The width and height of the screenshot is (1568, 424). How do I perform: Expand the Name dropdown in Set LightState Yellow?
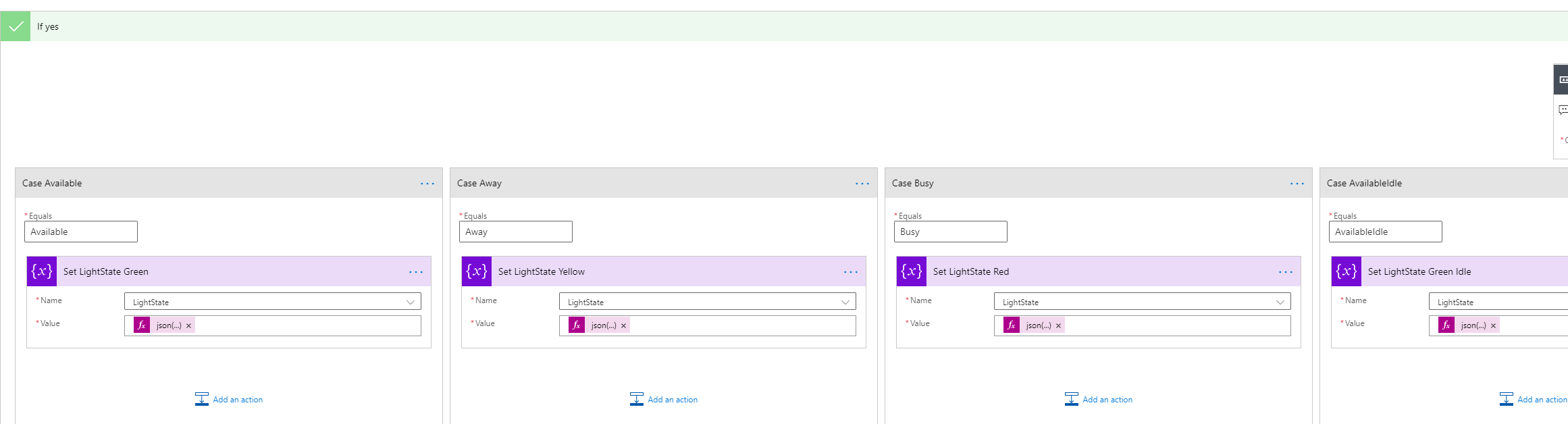[845, 302]
